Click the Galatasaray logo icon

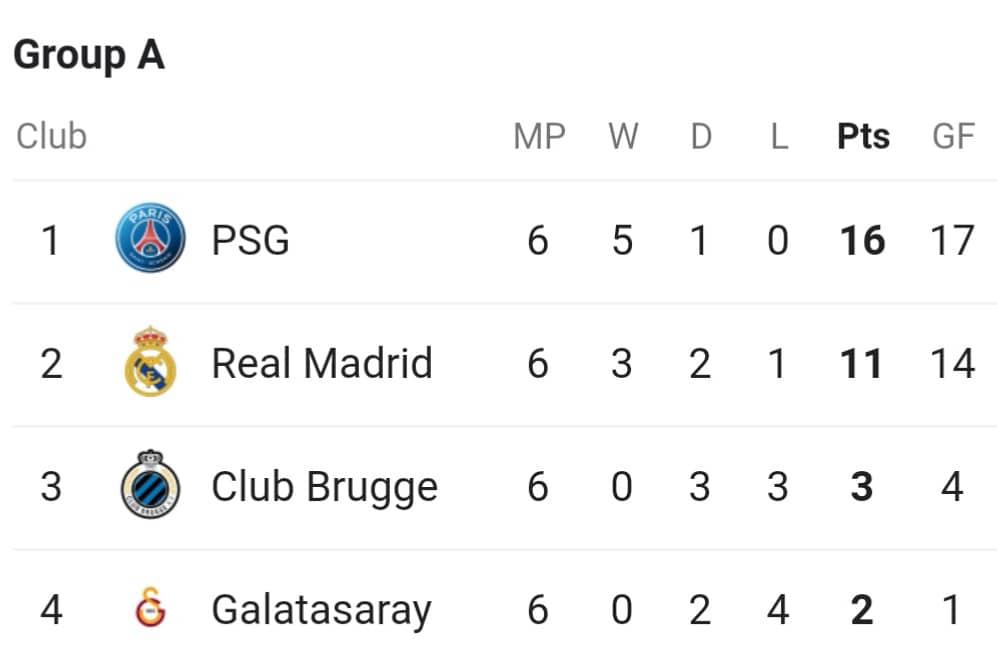tap(151, 607)
